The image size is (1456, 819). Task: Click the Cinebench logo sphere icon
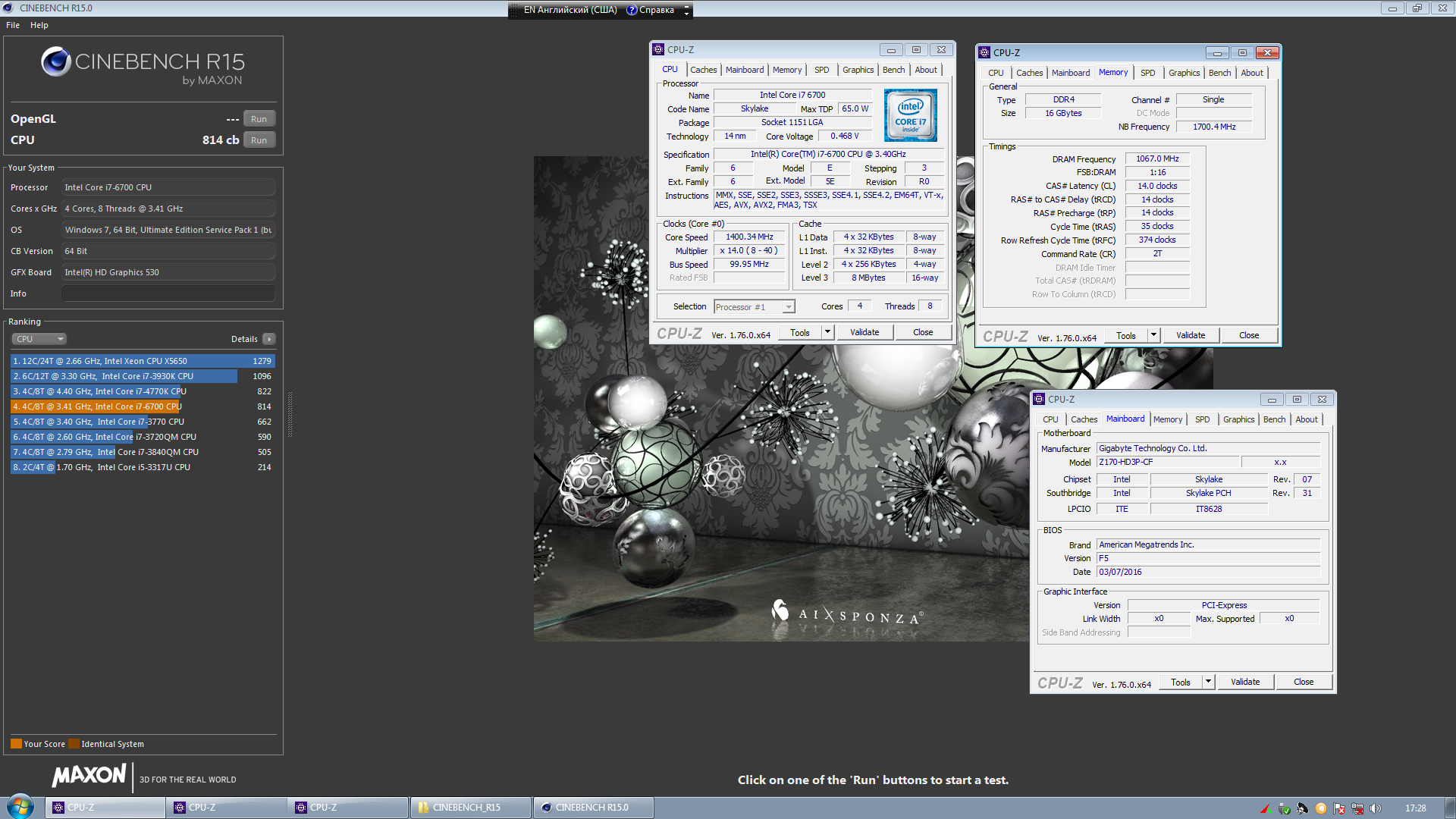56,61
